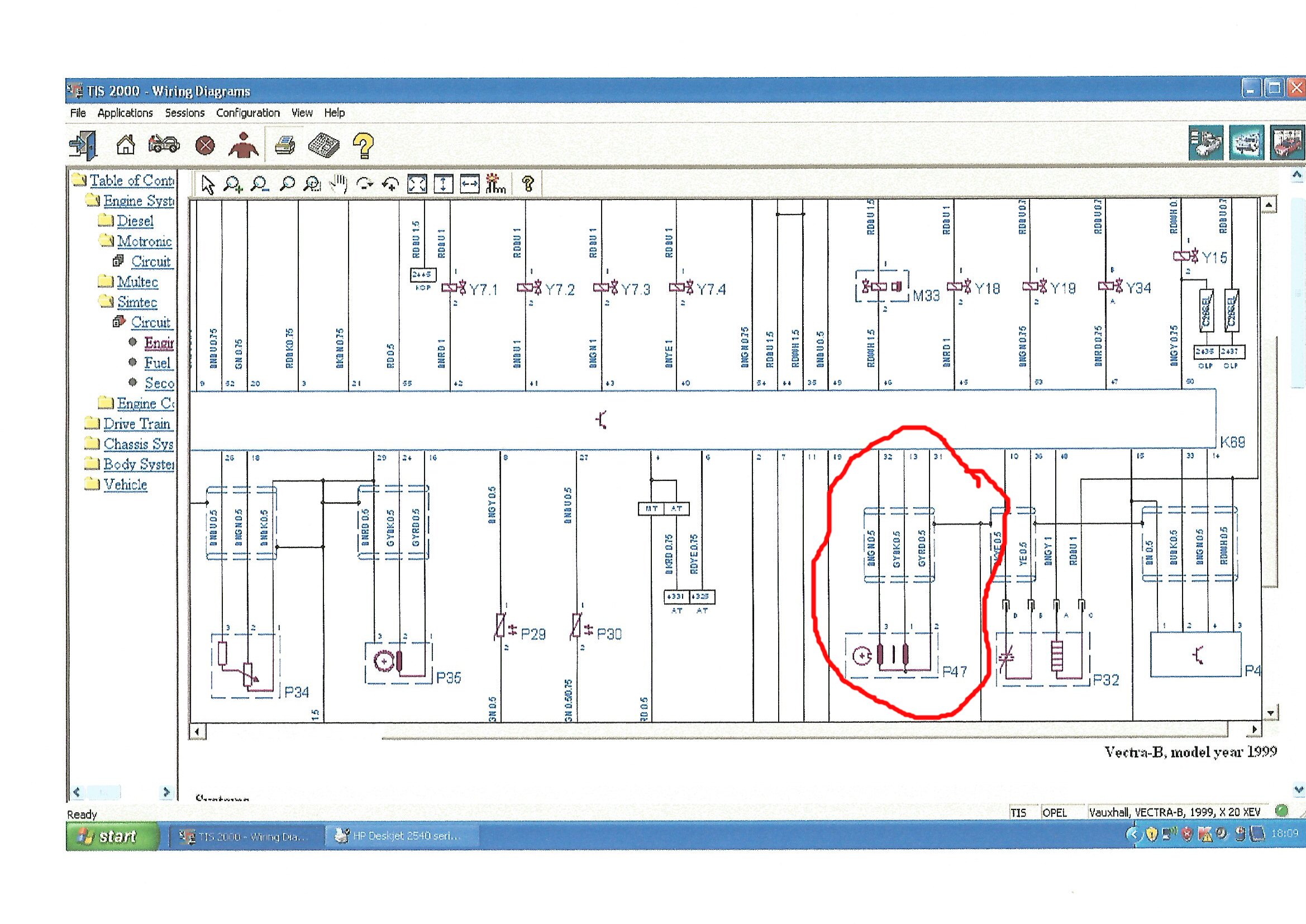Click the printer icon in toolbar
Screen dimensions: 1306x924
pyautogui.click(x=284, y=146)
